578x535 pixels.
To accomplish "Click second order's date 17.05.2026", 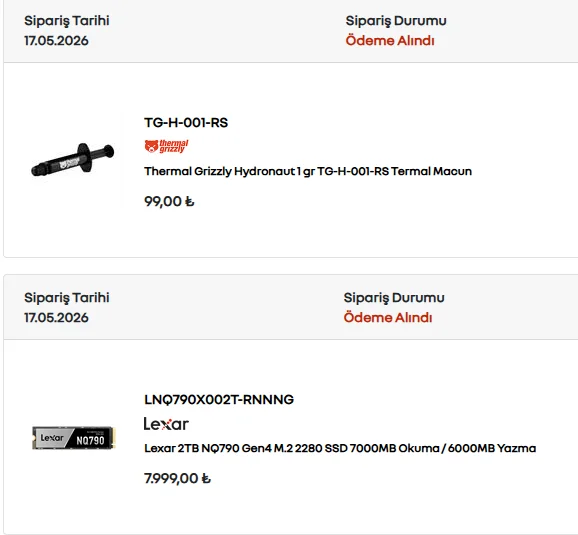I will tap(56, 318).
